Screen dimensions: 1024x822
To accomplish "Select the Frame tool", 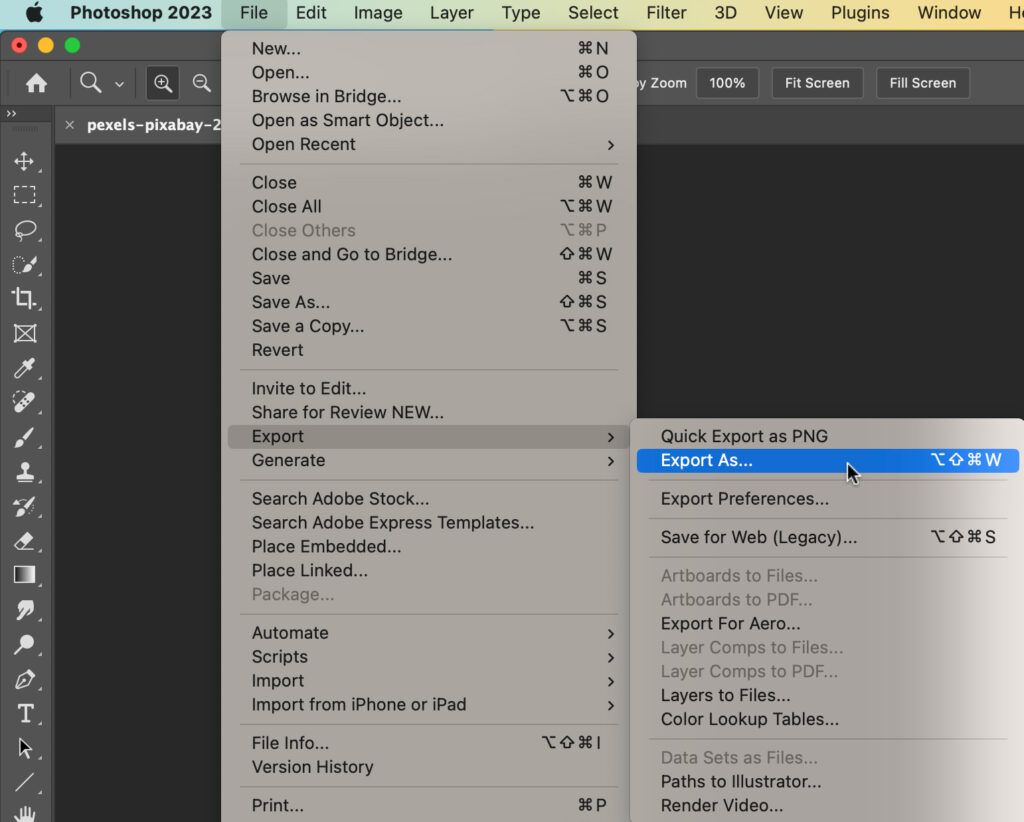I will point(24,333).
